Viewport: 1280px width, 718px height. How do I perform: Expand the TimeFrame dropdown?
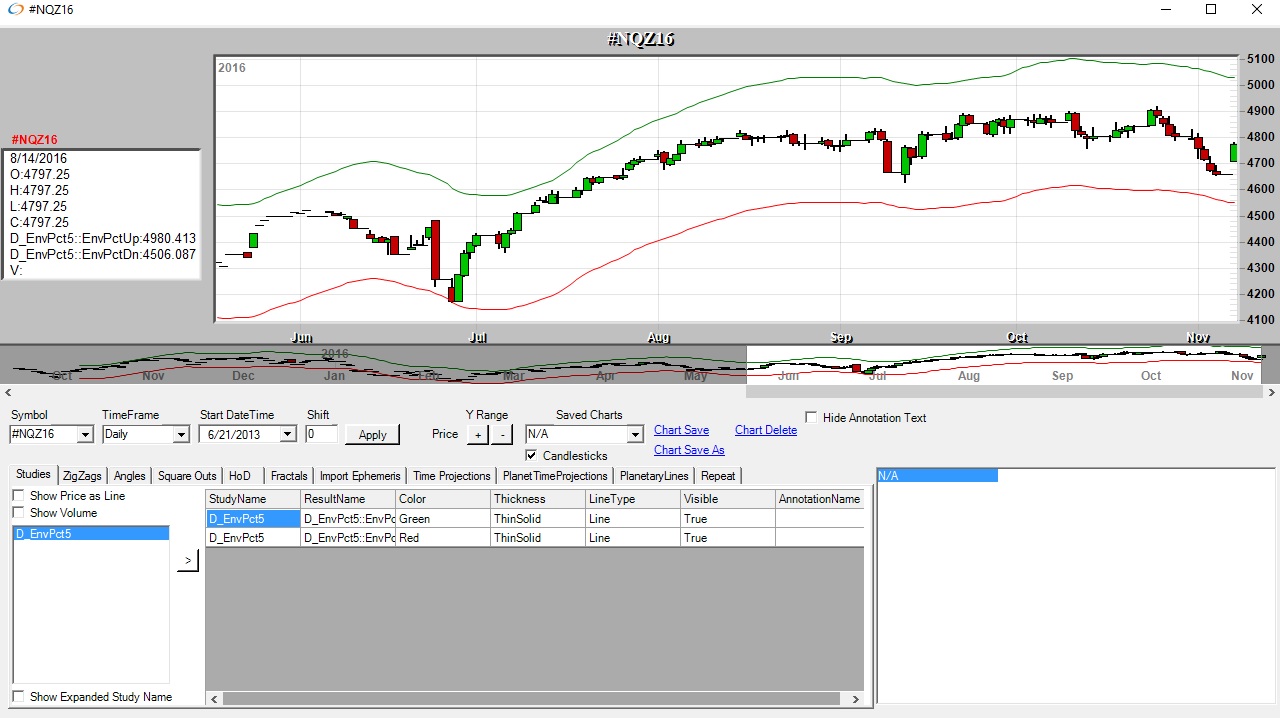(x=181, y=435)
